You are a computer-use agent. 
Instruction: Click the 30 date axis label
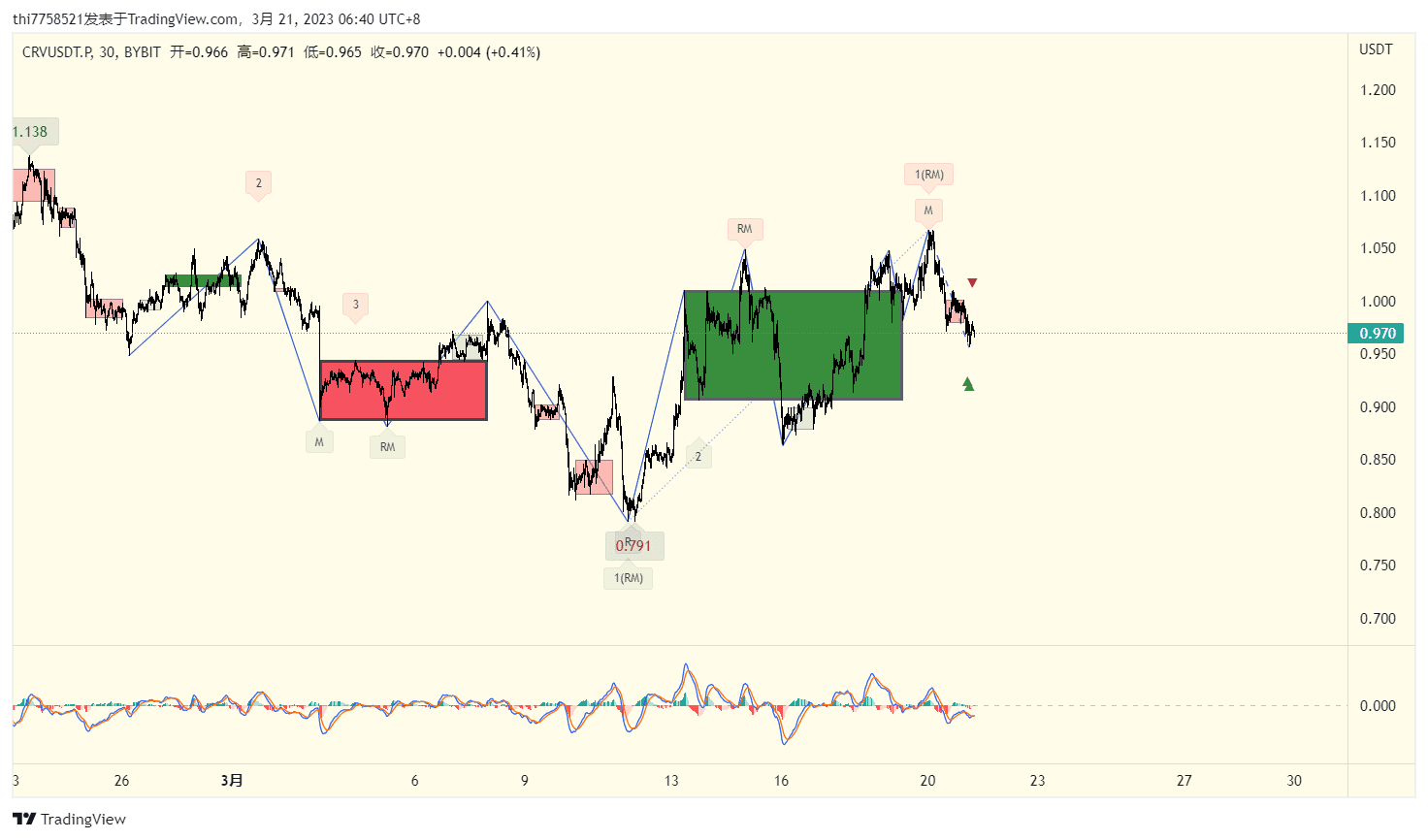1294,781
